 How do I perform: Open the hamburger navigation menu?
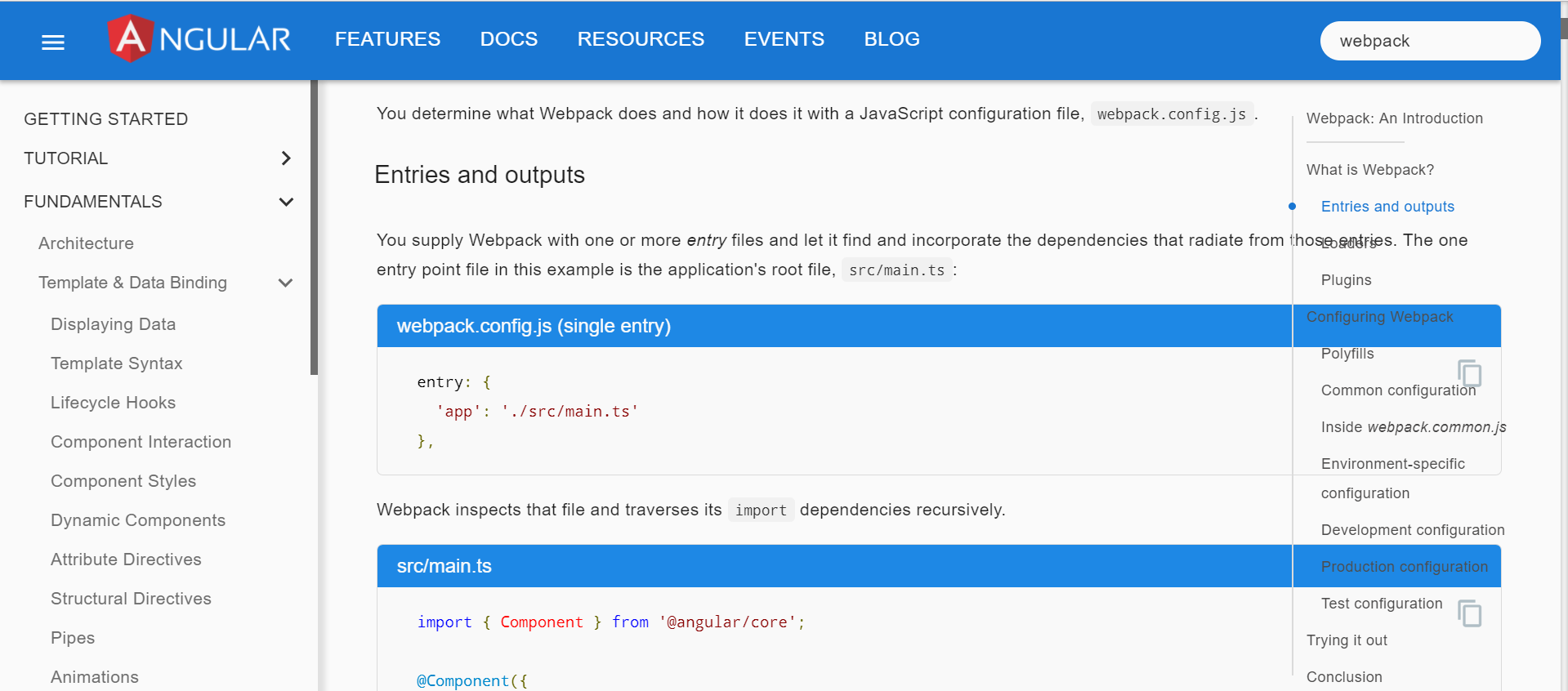point(53,42)
